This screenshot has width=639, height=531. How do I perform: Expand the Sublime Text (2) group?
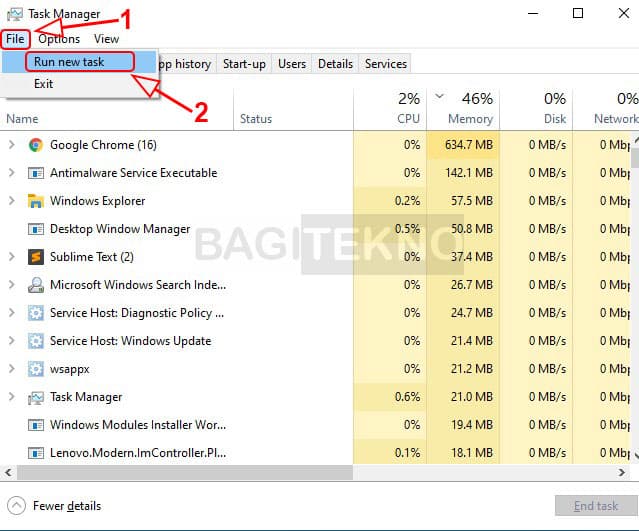pyautogui.click(x=12, y=257)
